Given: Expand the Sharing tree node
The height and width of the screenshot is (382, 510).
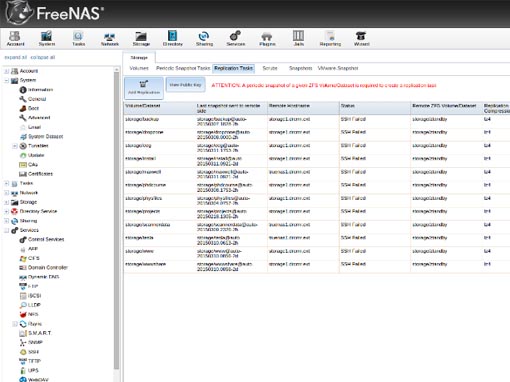Looking at the screenshot, I should point(7,221).
